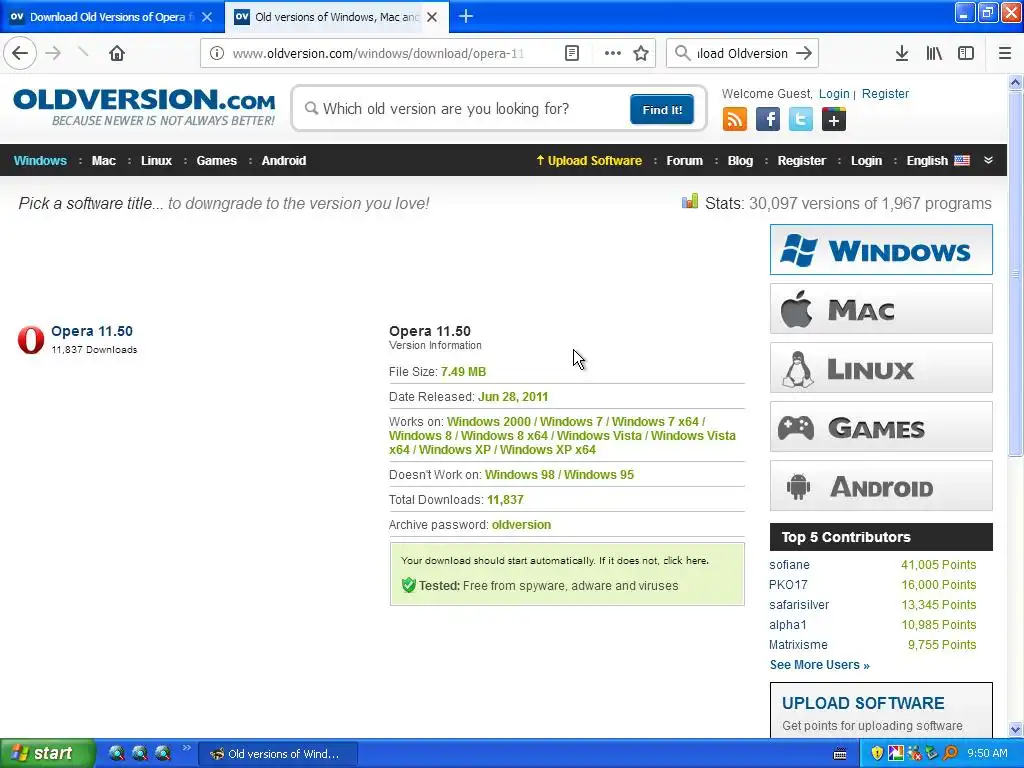
Task: Close the Download Old Versions of Opera tab
Action: click(207, 17)
